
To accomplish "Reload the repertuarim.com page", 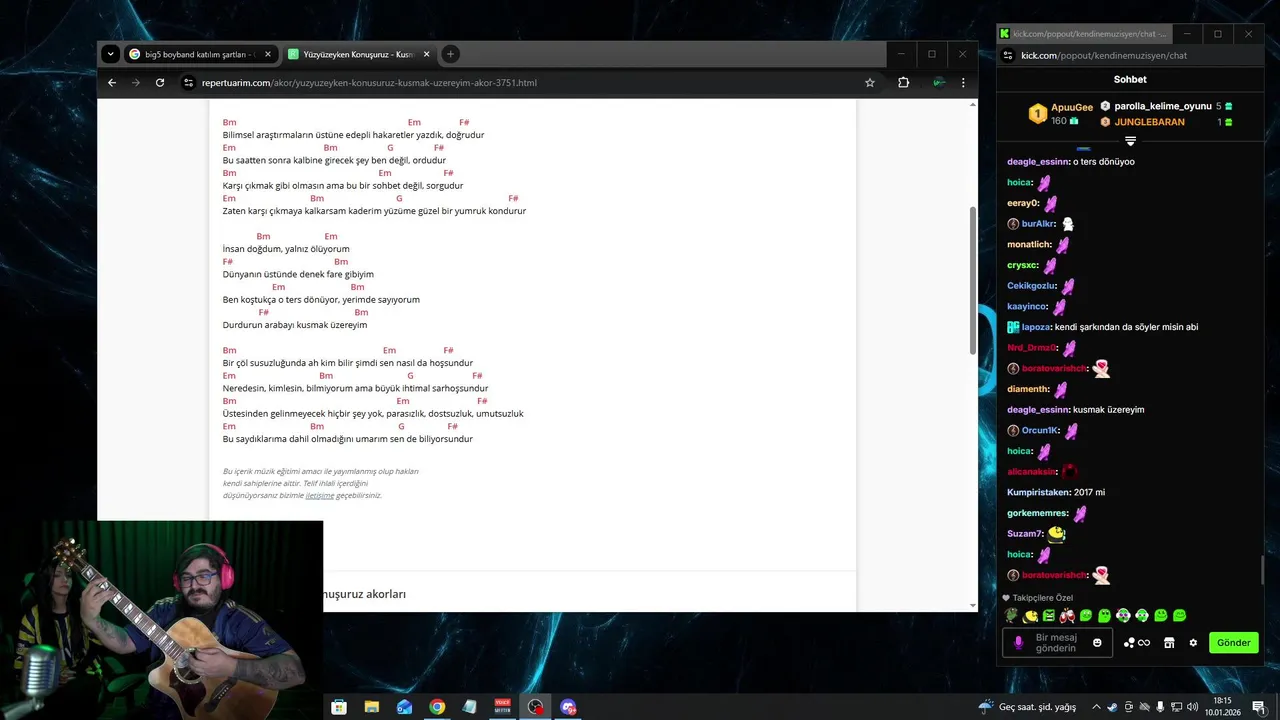I will click(x=160, y=83).
